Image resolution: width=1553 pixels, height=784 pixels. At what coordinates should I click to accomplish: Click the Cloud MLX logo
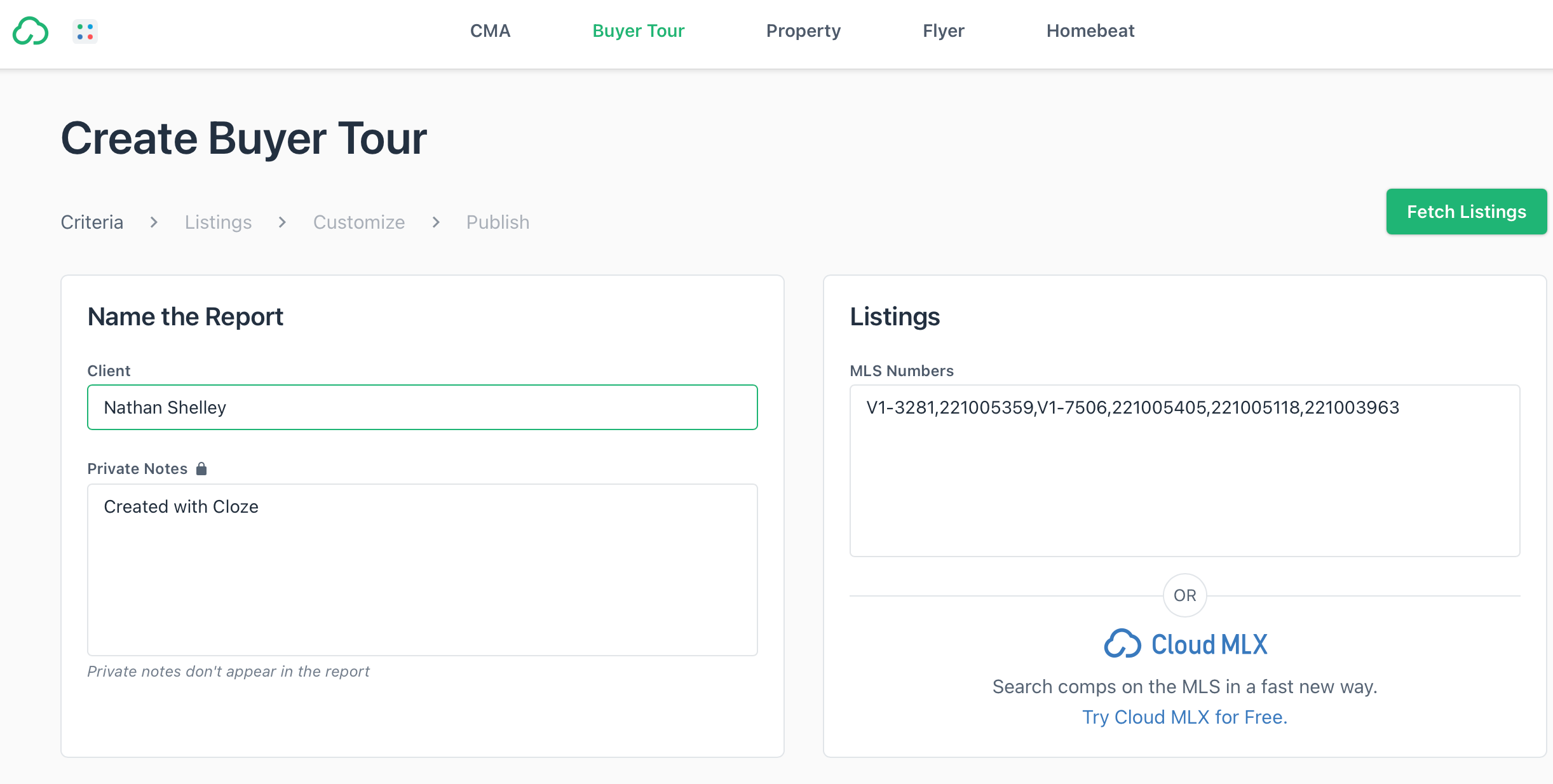click(1185, 644)
